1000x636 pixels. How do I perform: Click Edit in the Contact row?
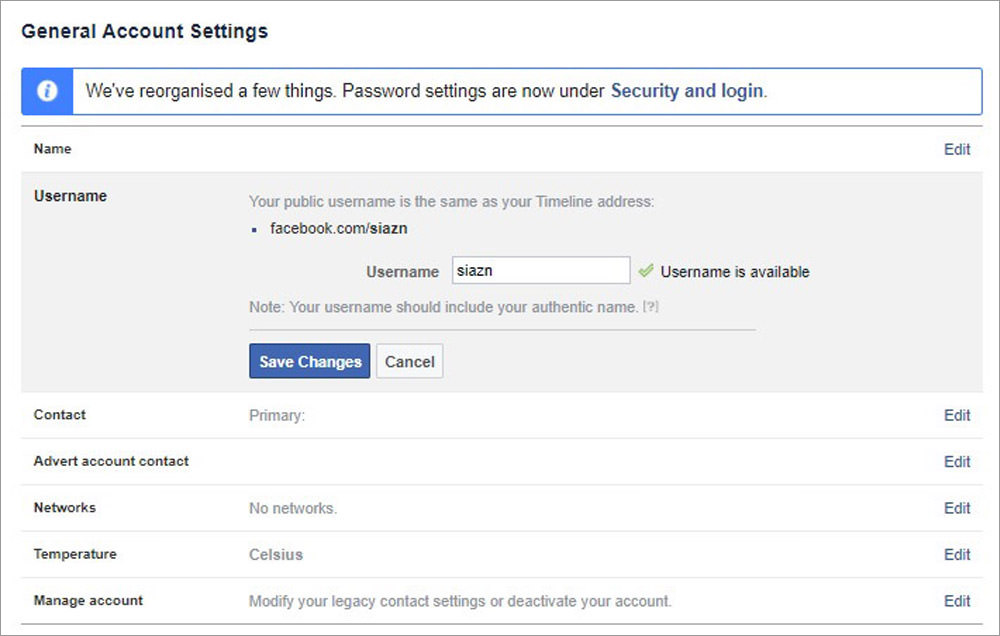pyautogui.click(x=957, y=415)
